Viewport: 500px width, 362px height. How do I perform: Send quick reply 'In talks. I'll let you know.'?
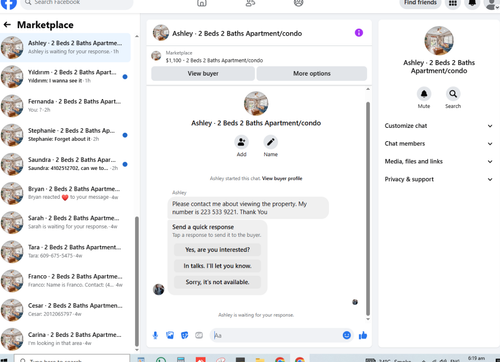pos(217,266)
